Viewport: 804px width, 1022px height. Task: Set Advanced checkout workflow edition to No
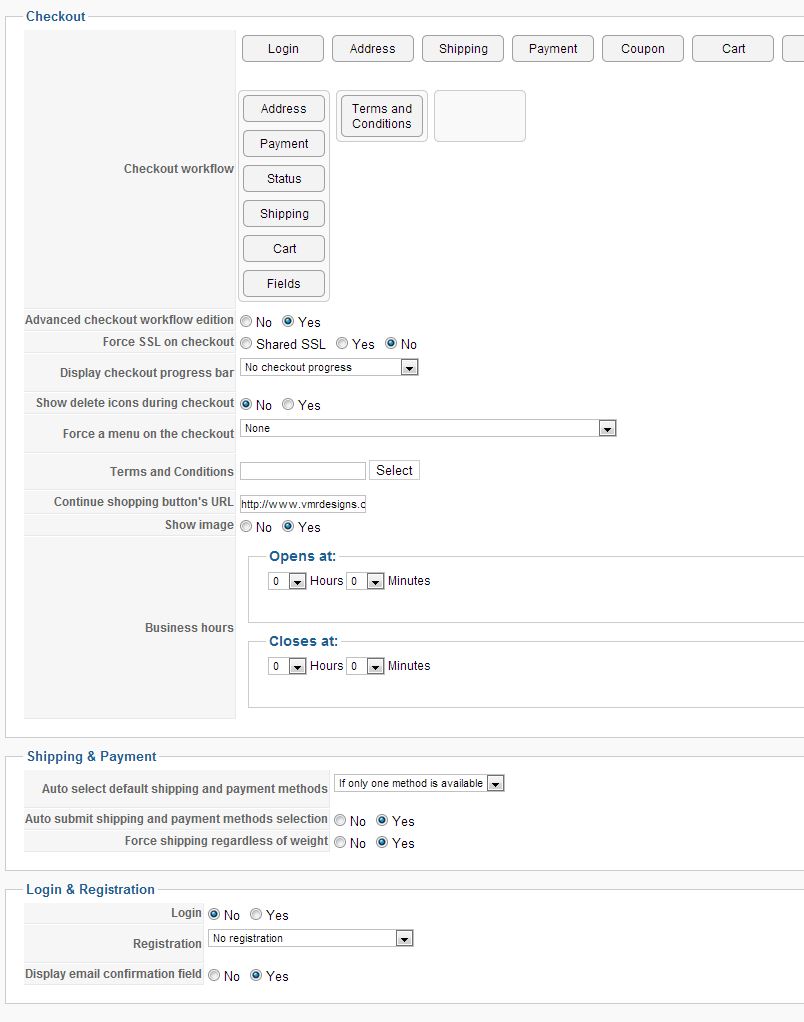246,322
